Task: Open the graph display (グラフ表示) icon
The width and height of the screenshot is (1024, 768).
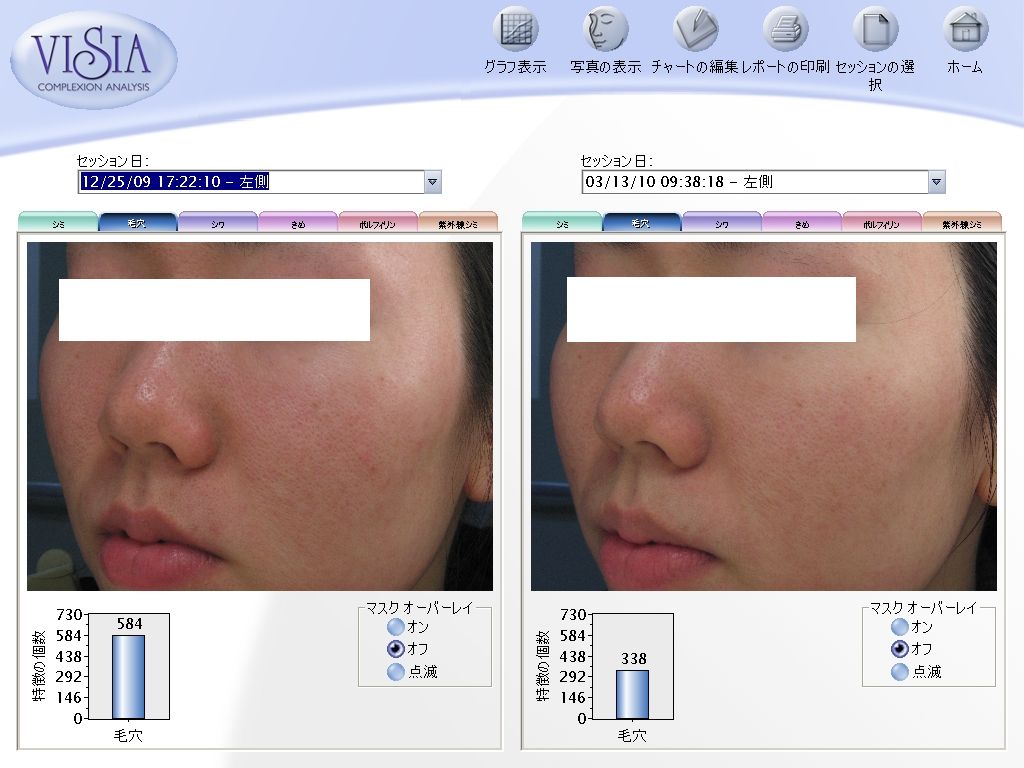Action: (516, 29)
